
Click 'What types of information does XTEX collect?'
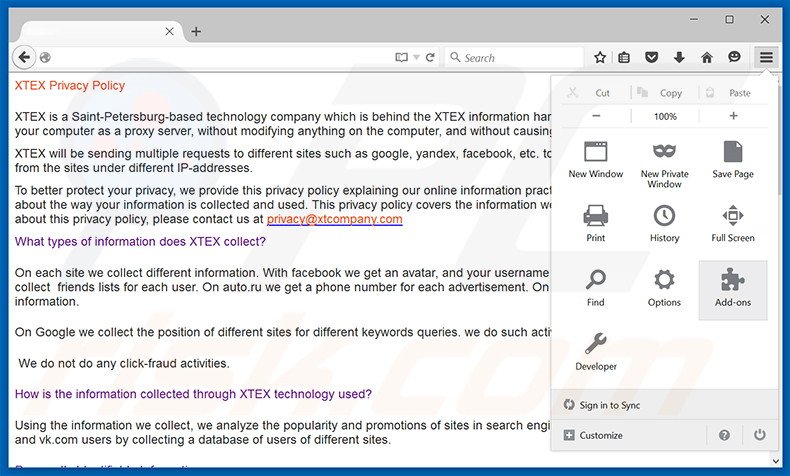pos(140,242)
